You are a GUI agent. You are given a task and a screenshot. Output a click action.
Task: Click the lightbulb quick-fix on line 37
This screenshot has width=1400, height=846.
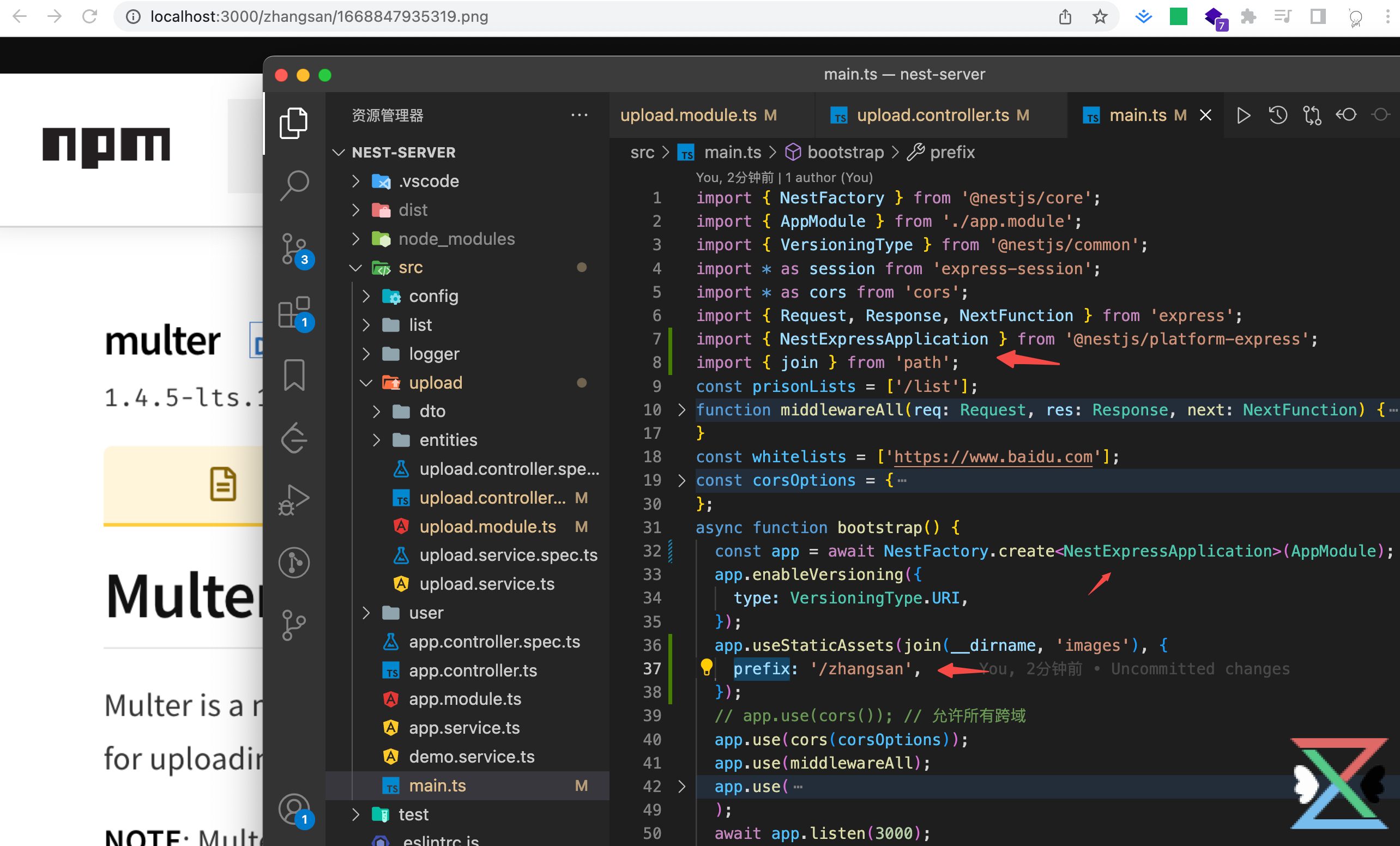pyautogui.click(x=706, y=668)
